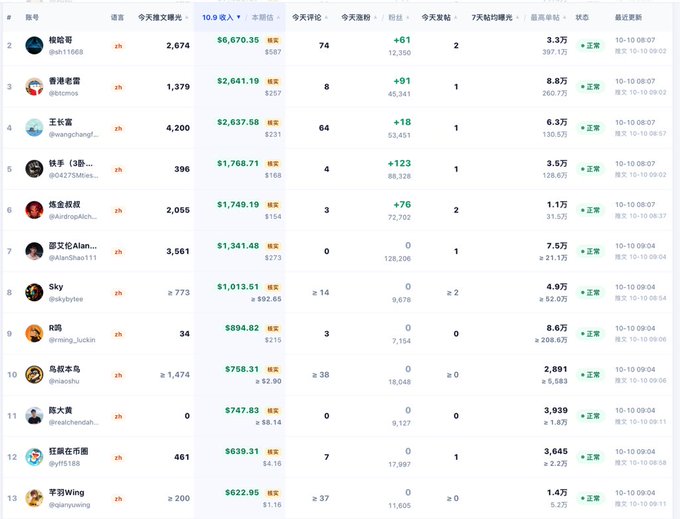680x519 pixels.
Task: Select the Sky account avatar
Action: (x=34, y=293)
